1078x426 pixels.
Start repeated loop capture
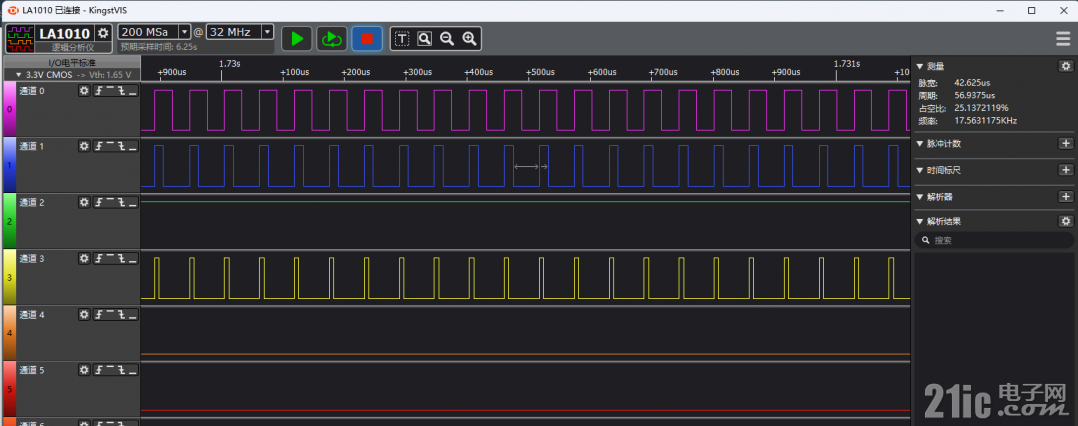[332, 38]
